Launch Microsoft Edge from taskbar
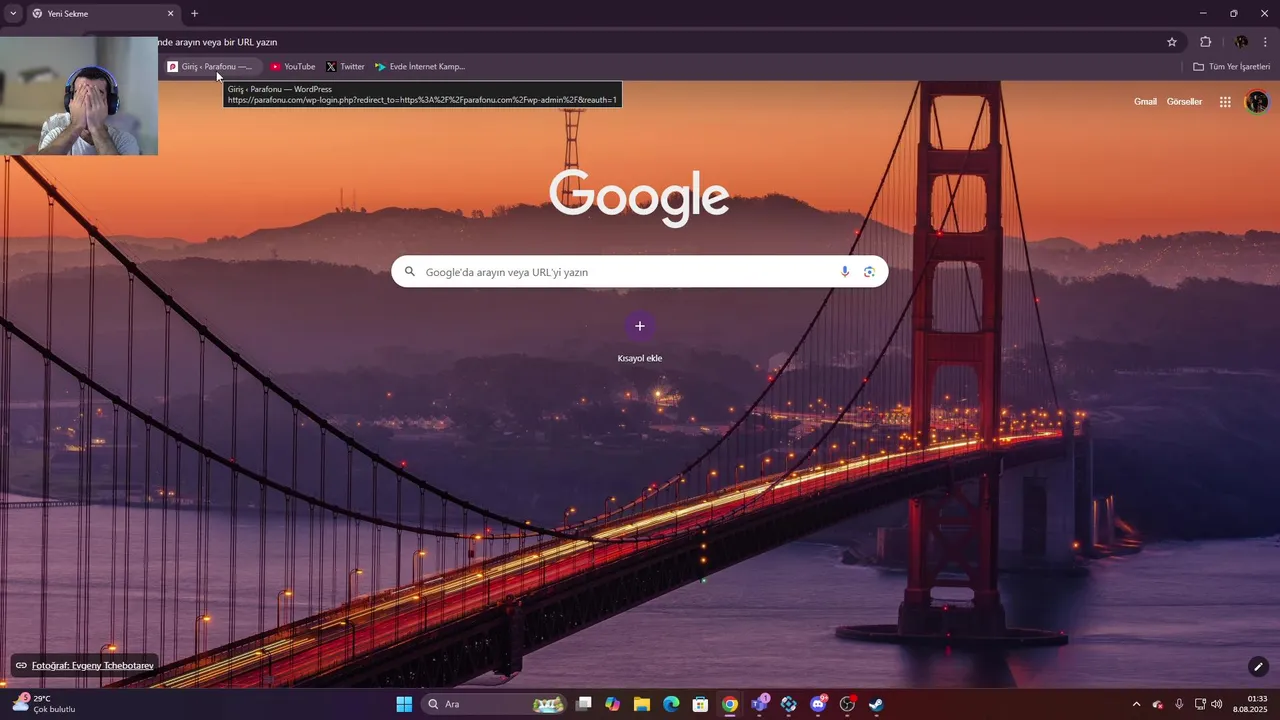The image size is (1280, 720). 671,704
